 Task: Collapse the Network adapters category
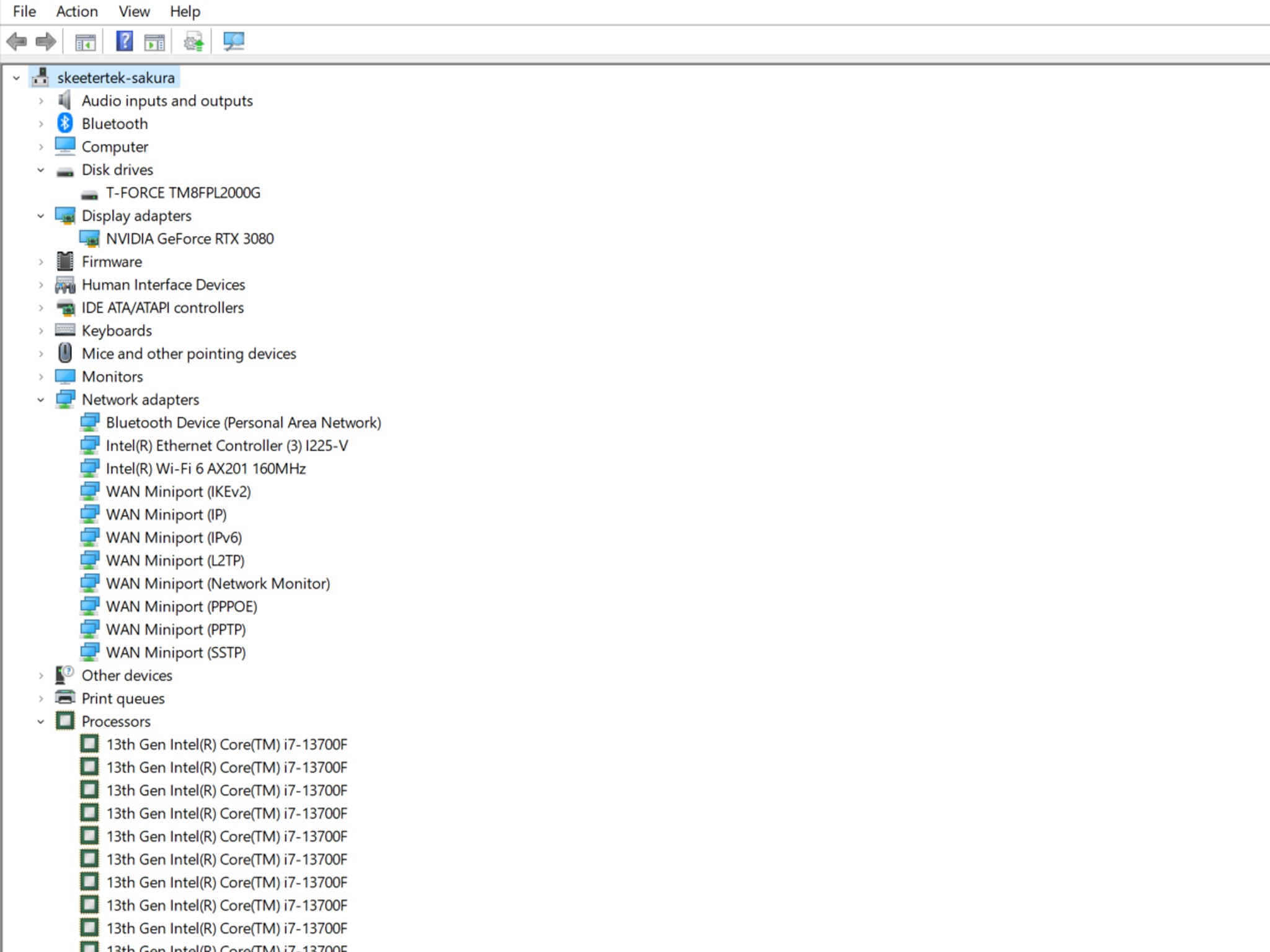point(41,400)
